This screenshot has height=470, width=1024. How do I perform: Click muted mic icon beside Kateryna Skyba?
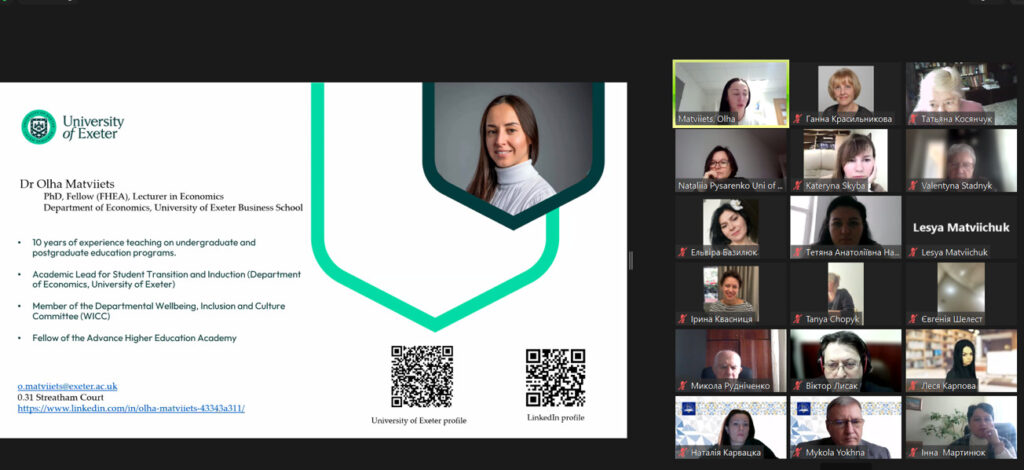pyautogui.click(x=798, y=186)
